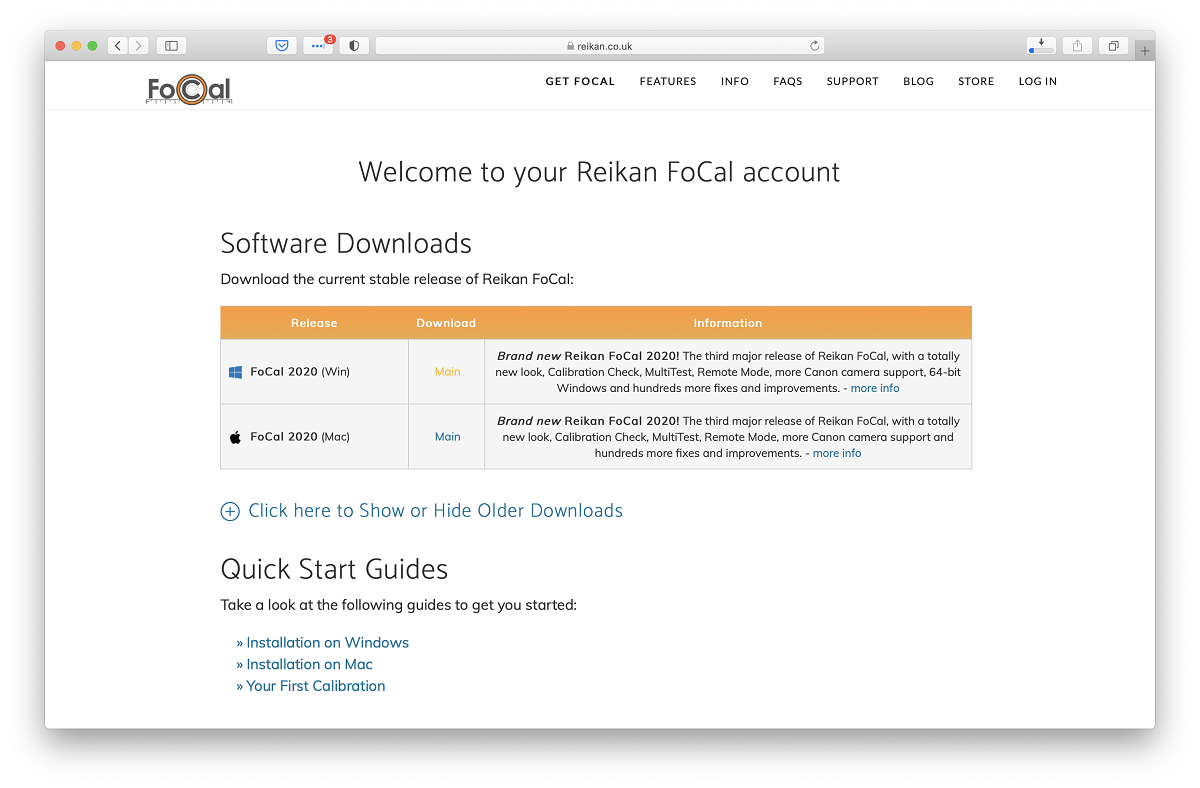Toggle the Safari sidebar button
The height and width of the screenshot is (788, 1200).
(171, 46)
